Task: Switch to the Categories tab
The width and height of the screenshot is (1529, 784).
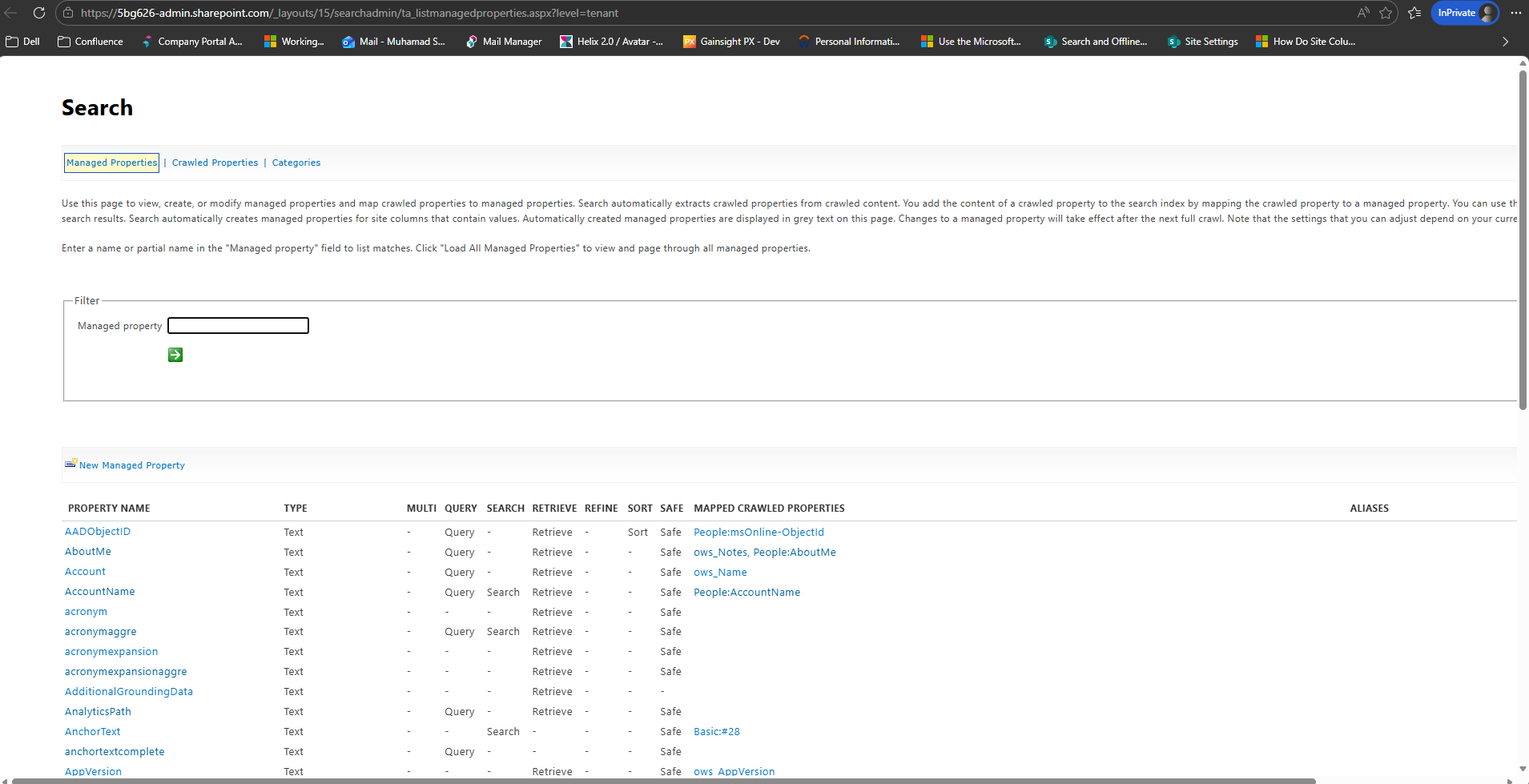Action: [296, 163]
